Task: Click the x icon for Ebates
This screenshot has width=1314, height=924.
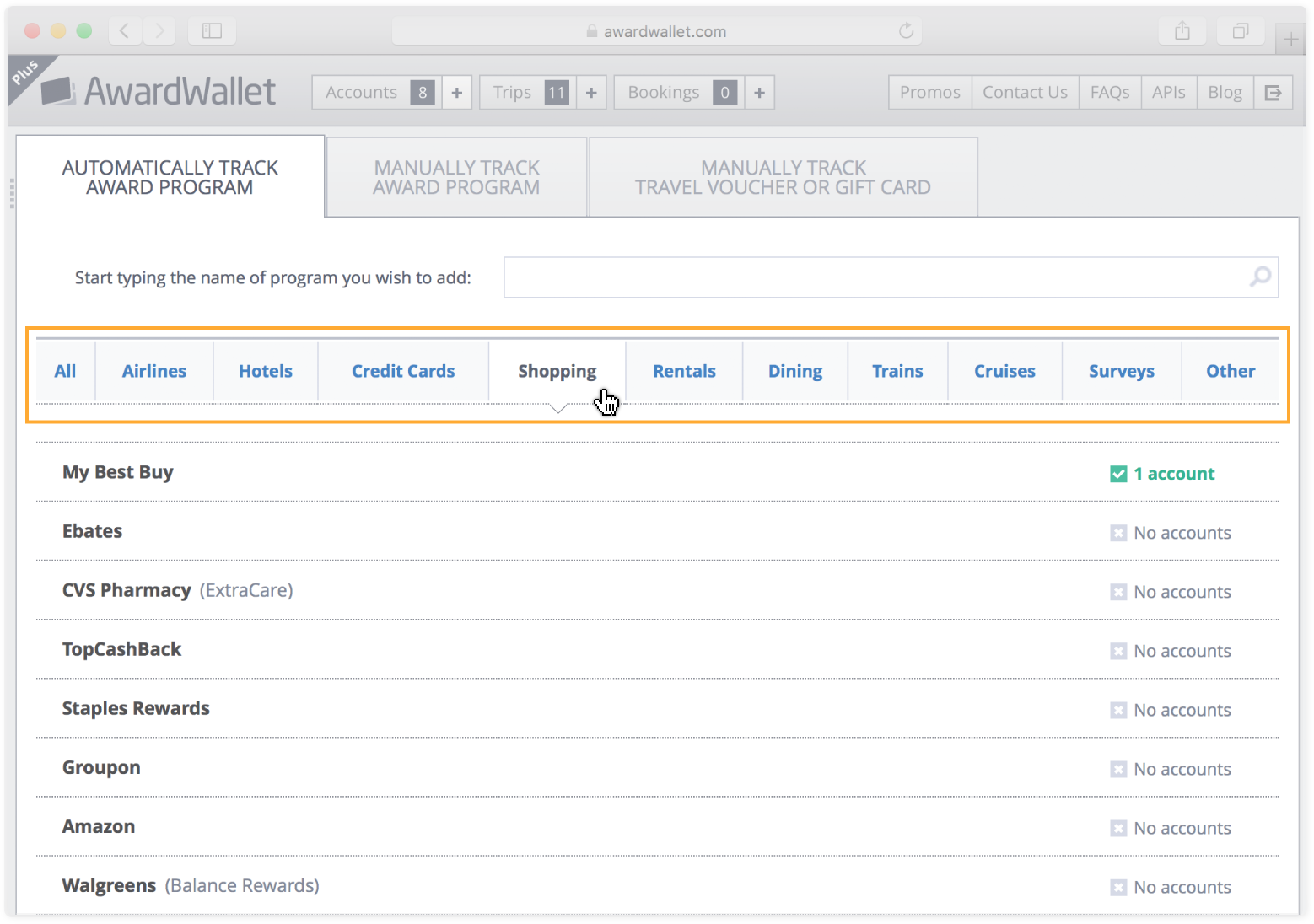Action: [x=1118, y=533]
